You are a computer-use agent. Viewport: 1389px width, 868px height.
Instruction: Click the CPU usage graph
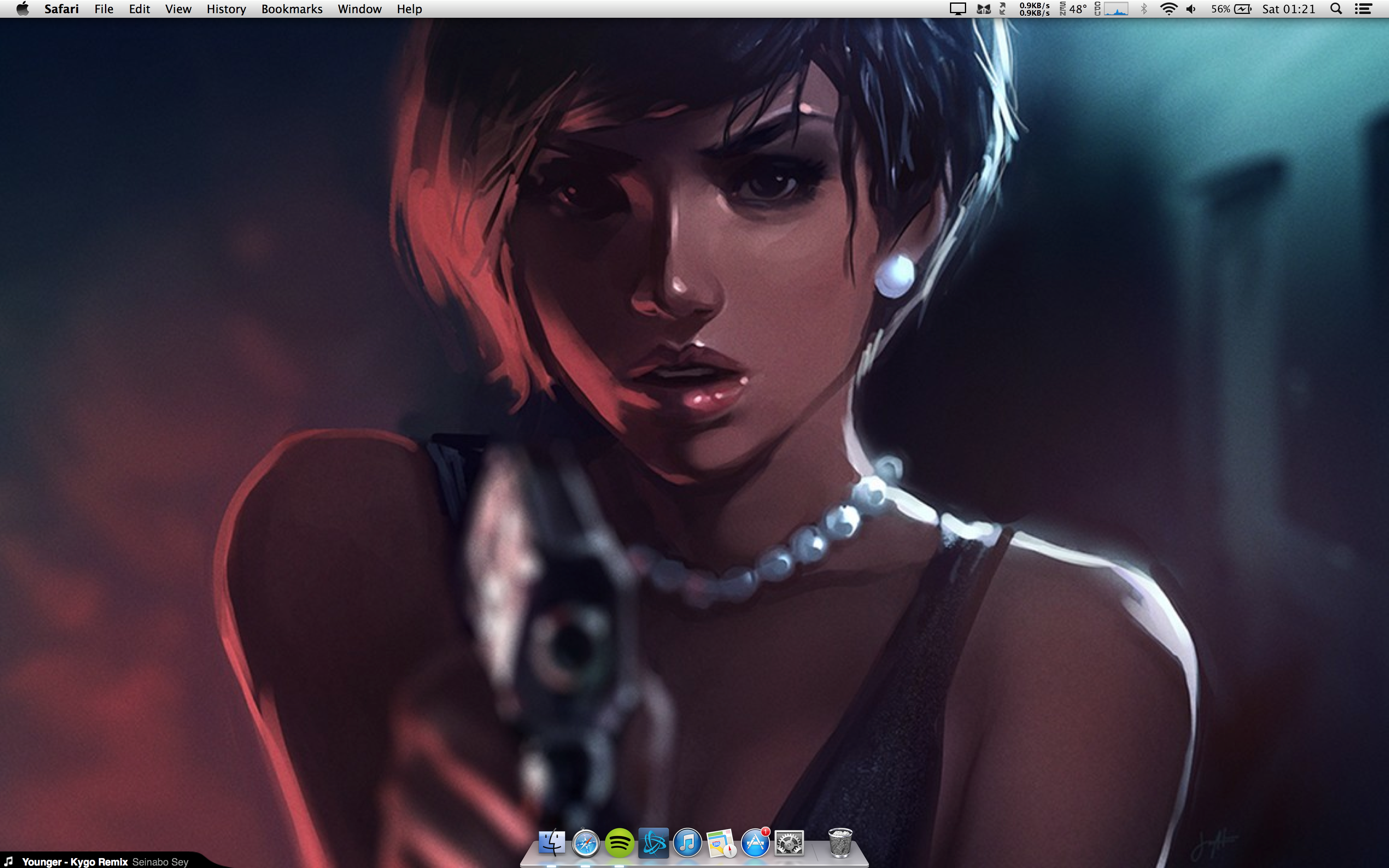tap(1112, 9)
